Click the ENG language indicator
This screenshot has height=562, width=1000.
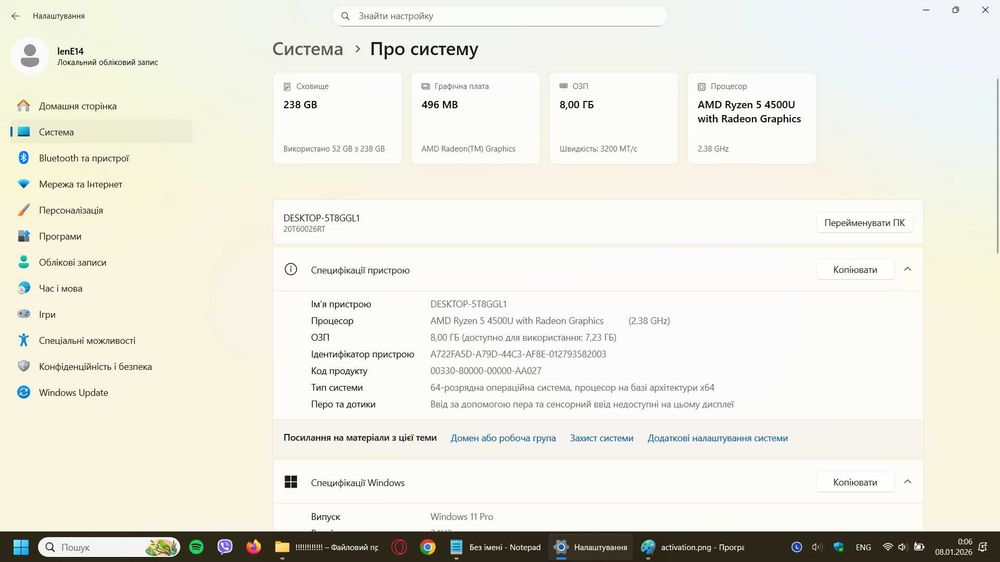click(x=863, y=547)
